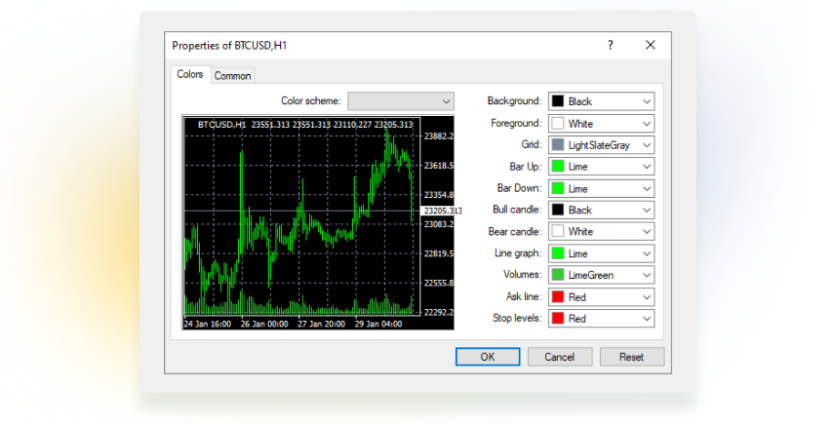
Task: Close the Properties of BTCUSD,H1 dialog
Action: coord(650,45)
